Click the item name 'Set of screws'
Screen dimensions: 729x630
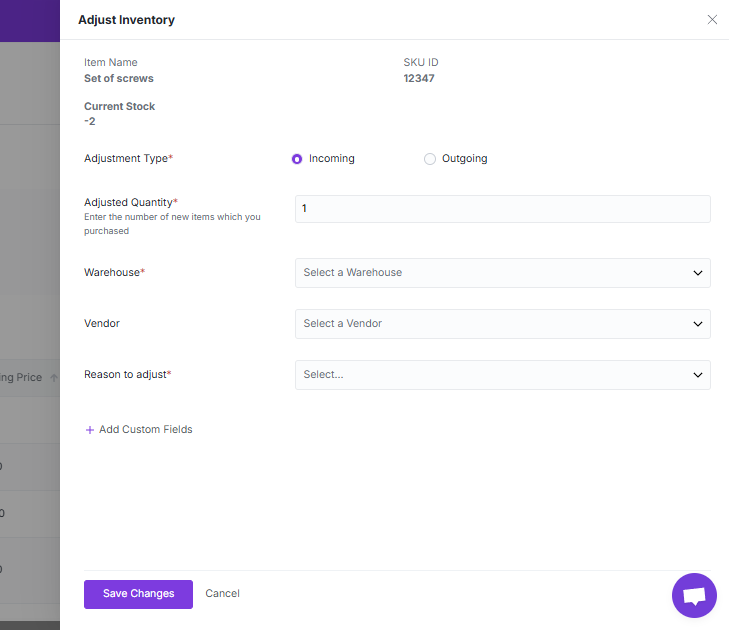(x=119, y=78)
